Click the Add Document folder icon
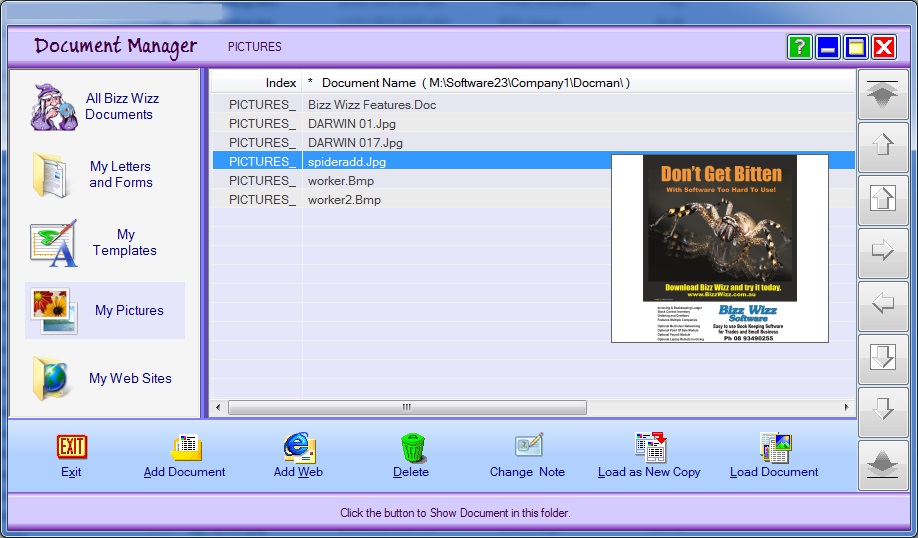The image size is (918, 538). [186, 448]
